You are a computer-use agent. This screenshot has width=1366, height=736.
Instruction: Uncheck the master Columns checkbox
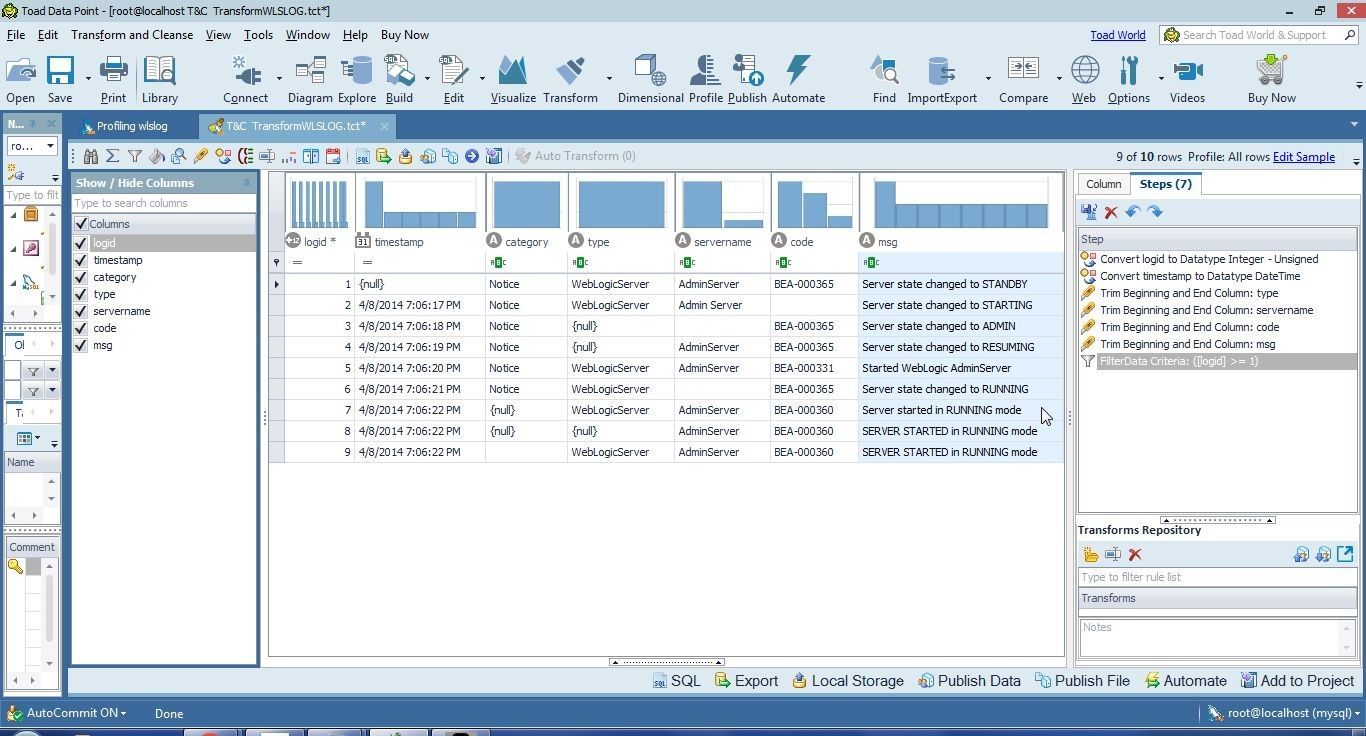tap(81, 224)
